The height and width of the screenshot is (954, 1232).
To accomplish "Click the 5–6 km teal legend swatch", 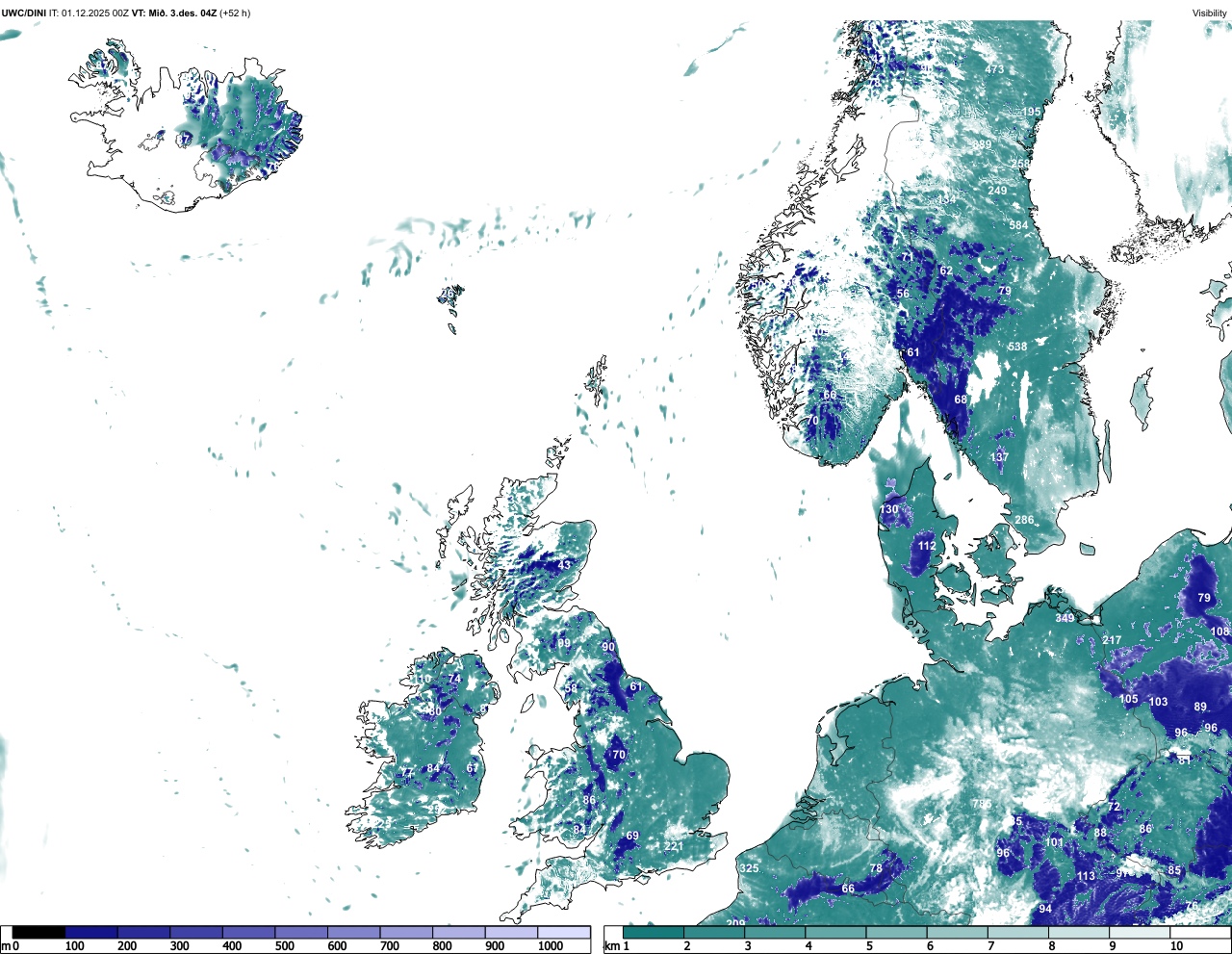I will point(898,933).
